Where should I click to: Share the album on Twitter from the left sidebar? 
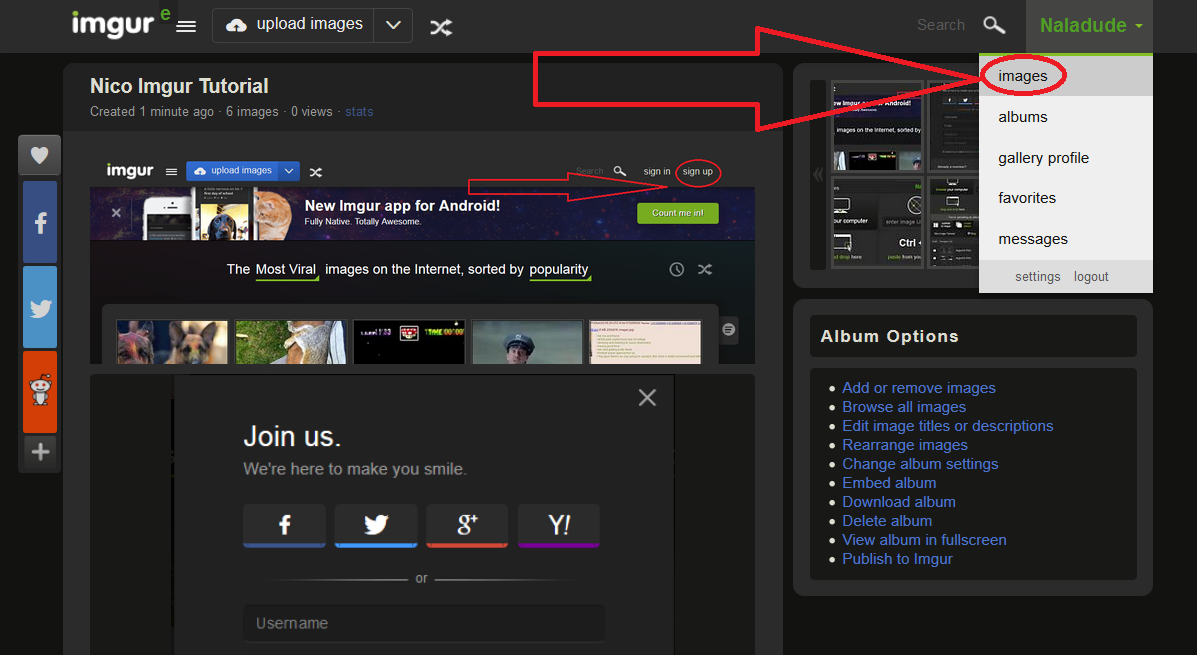click(40, 308)
